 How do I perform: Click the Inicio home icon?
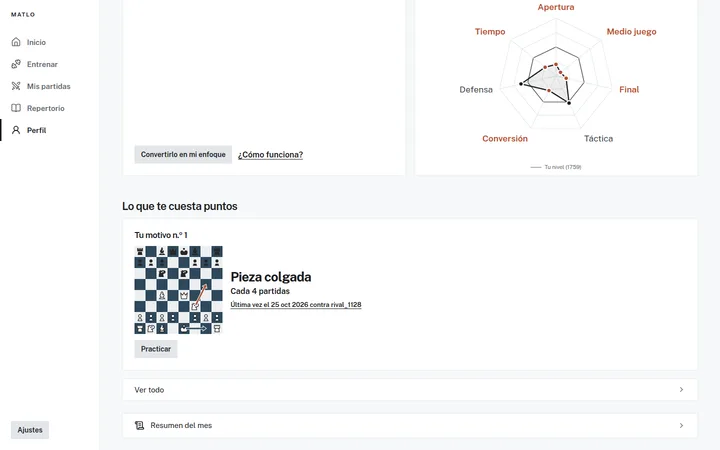[16, 42]
